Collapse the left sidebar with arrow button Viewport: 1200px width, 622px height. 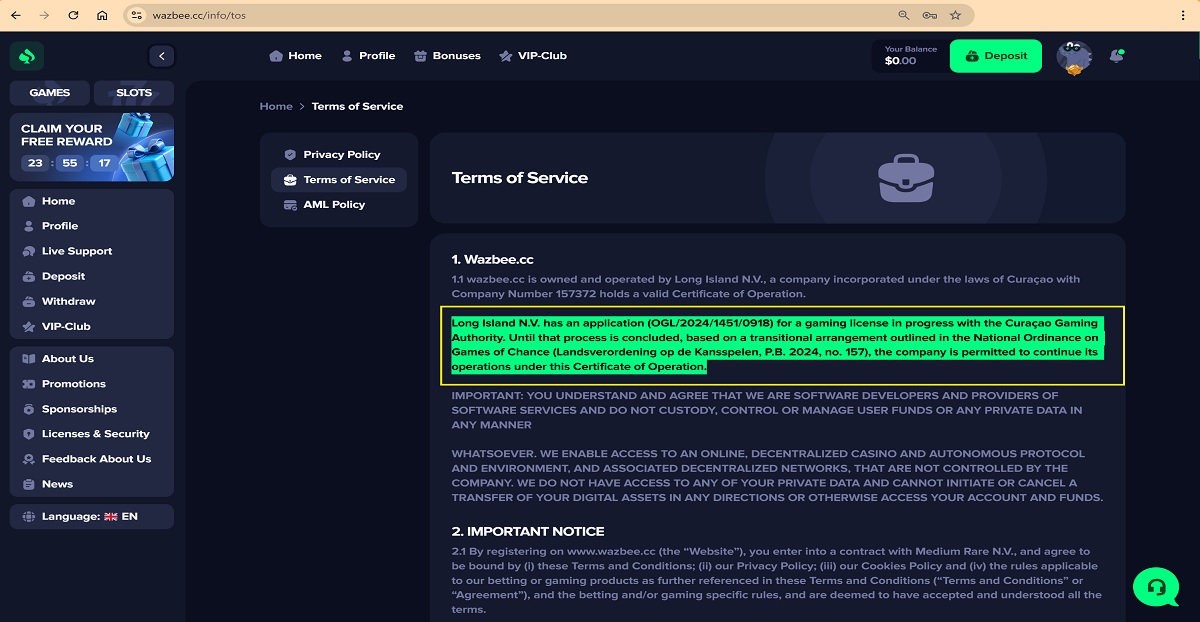click(x=161, y=57)
